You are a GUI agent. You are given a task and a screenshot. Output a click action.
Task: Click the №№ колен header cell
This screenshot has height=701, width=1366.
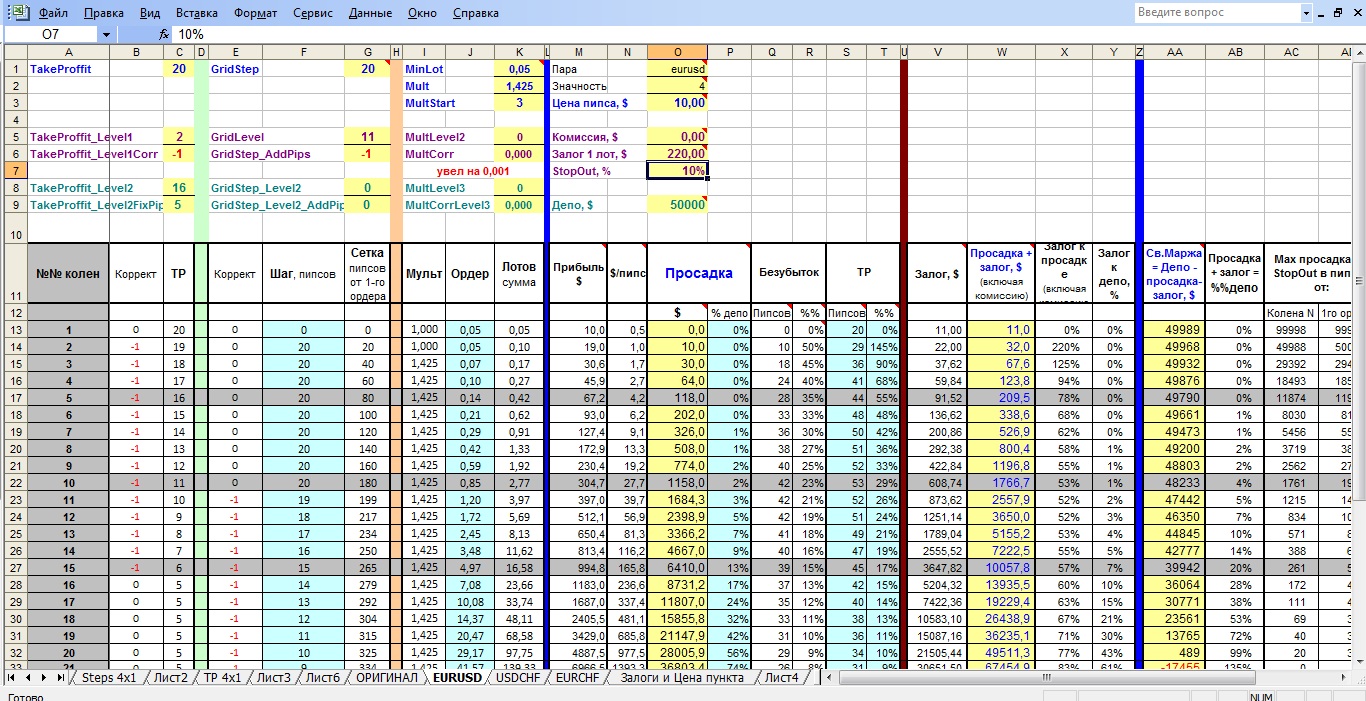(68, 273)
